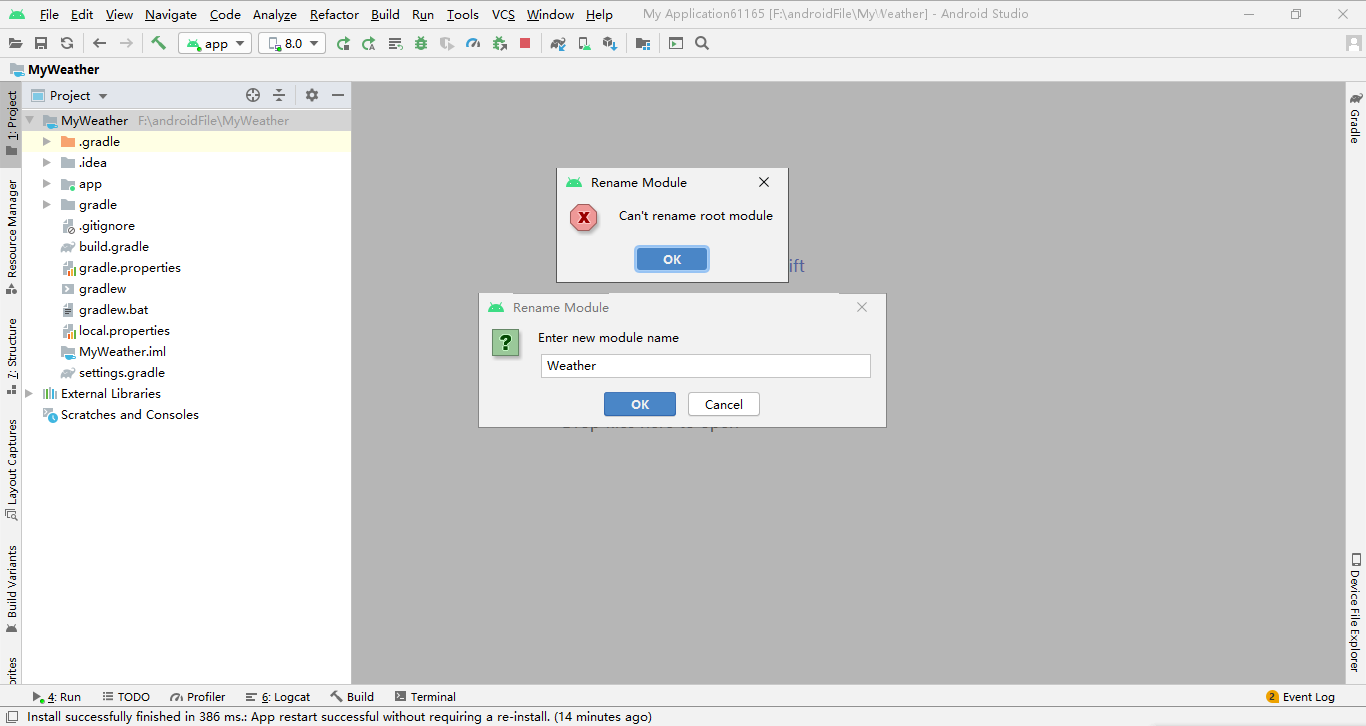The width and height of the screenshot is (1366, 726).
Task: Open the Navigate menu
Action: (171, 15)
